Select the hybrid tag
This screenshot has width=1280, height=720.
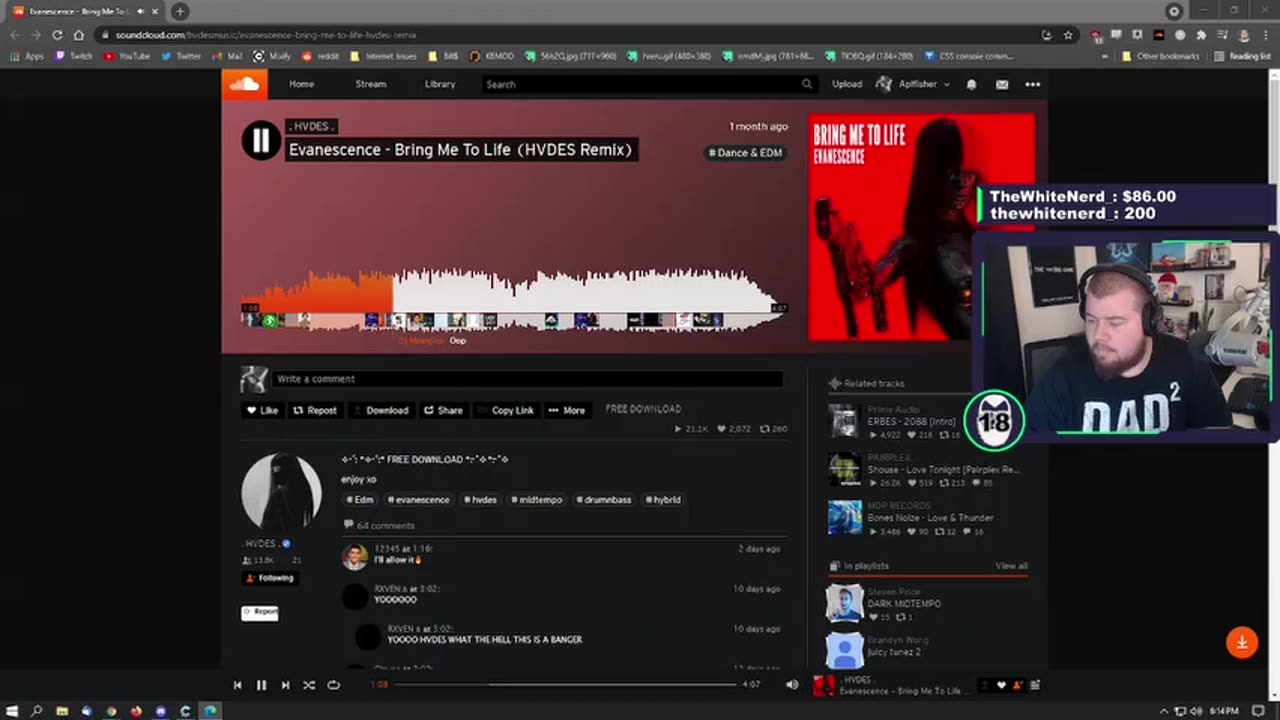(663, 499)
